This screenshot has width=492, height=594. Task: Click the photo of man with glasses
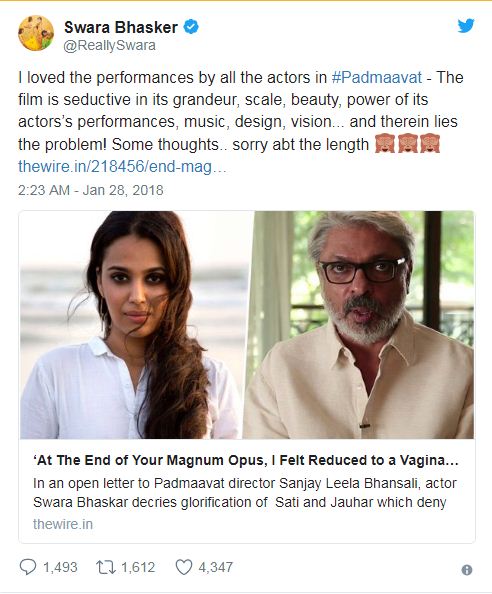(x=359, y=325)
